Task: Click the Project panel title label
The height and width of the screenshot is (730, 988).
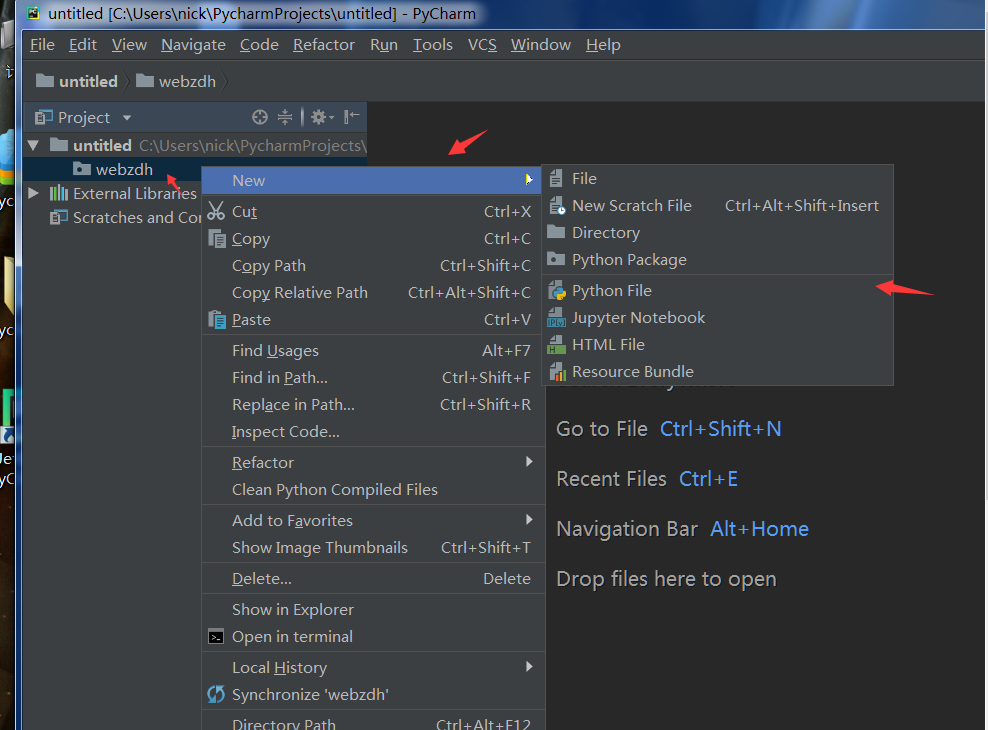Action: (x=84, y=118)
